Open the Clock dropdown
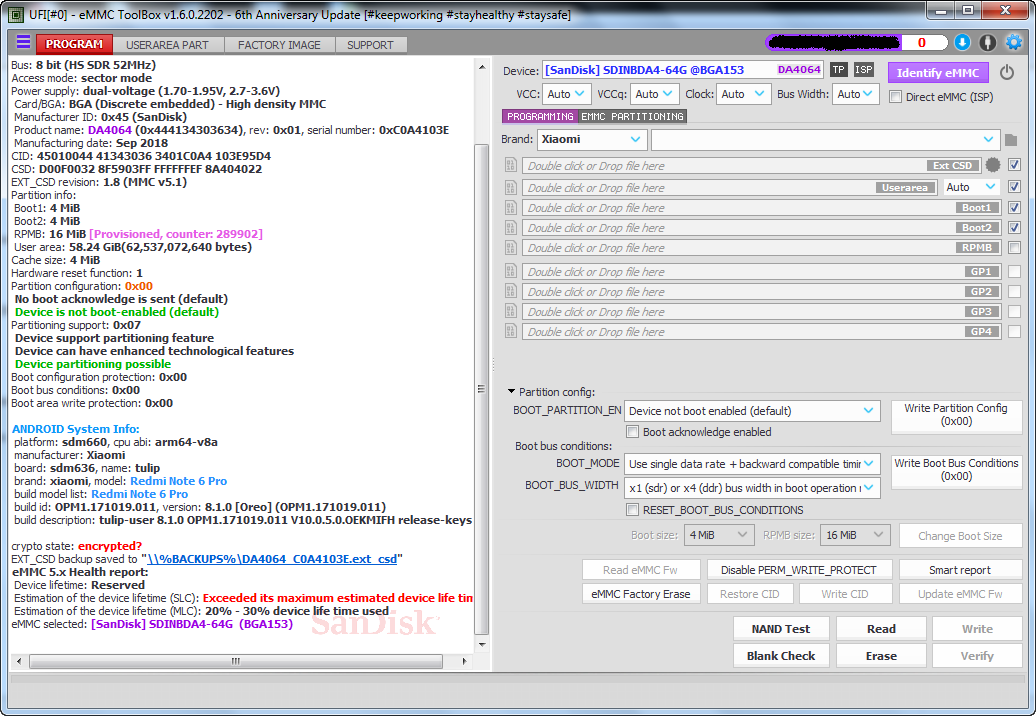 (743, 94)
